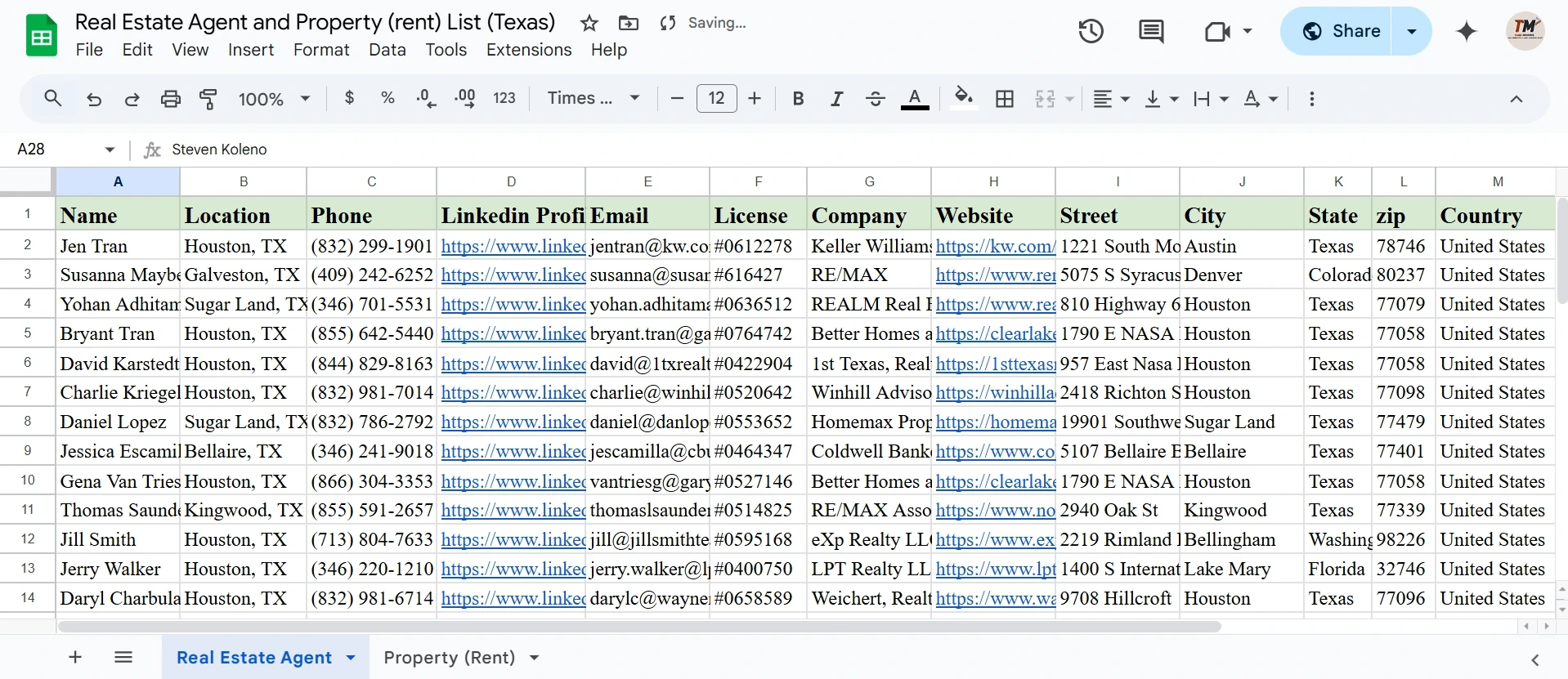Toggle italic formatting
This screenshot has height=679, width=1568.
(836, 99)
